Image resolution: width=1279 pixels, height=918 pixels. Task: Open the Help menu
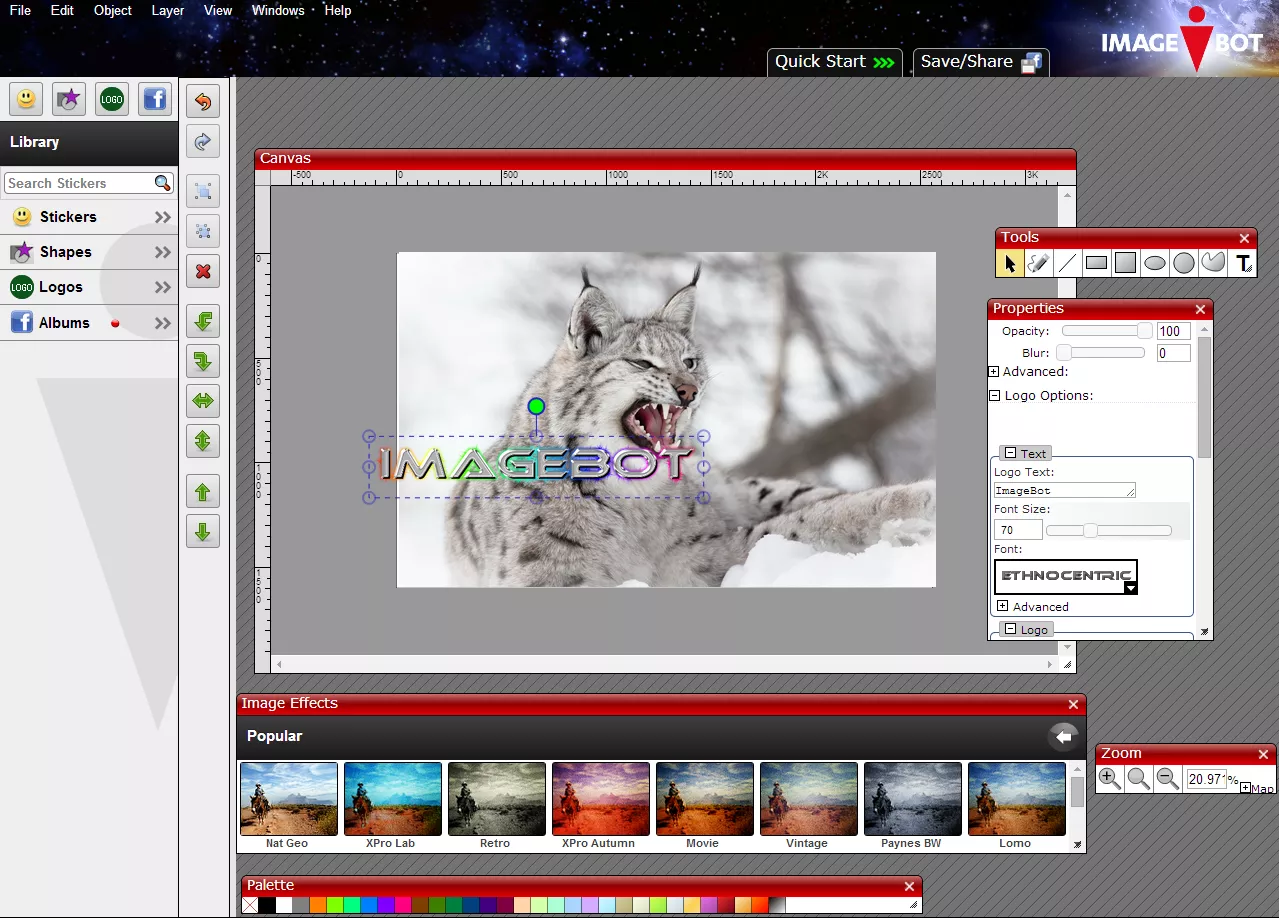[x=338, y=10]
